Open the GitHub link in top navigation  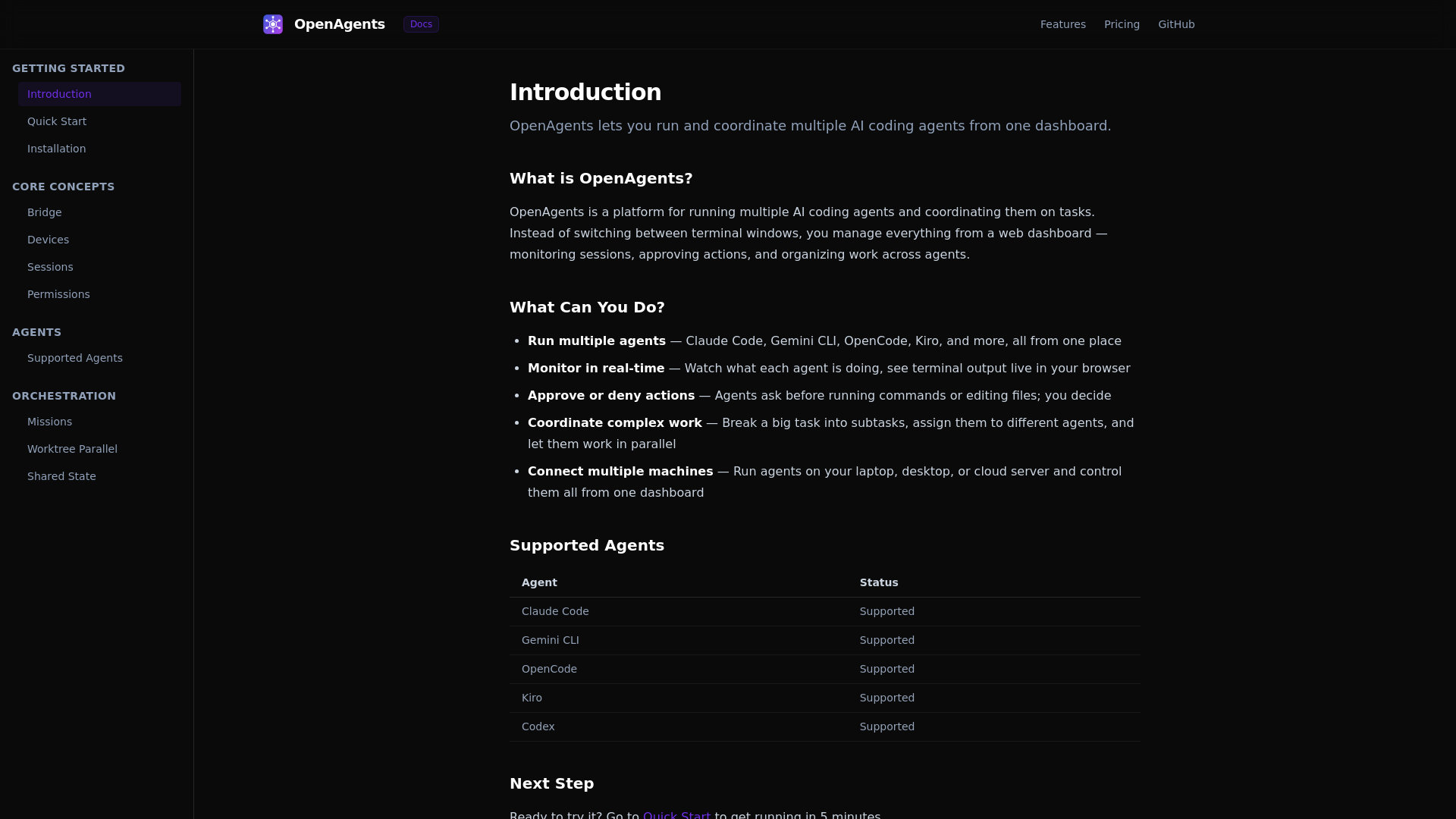(x=1176, y=24)
